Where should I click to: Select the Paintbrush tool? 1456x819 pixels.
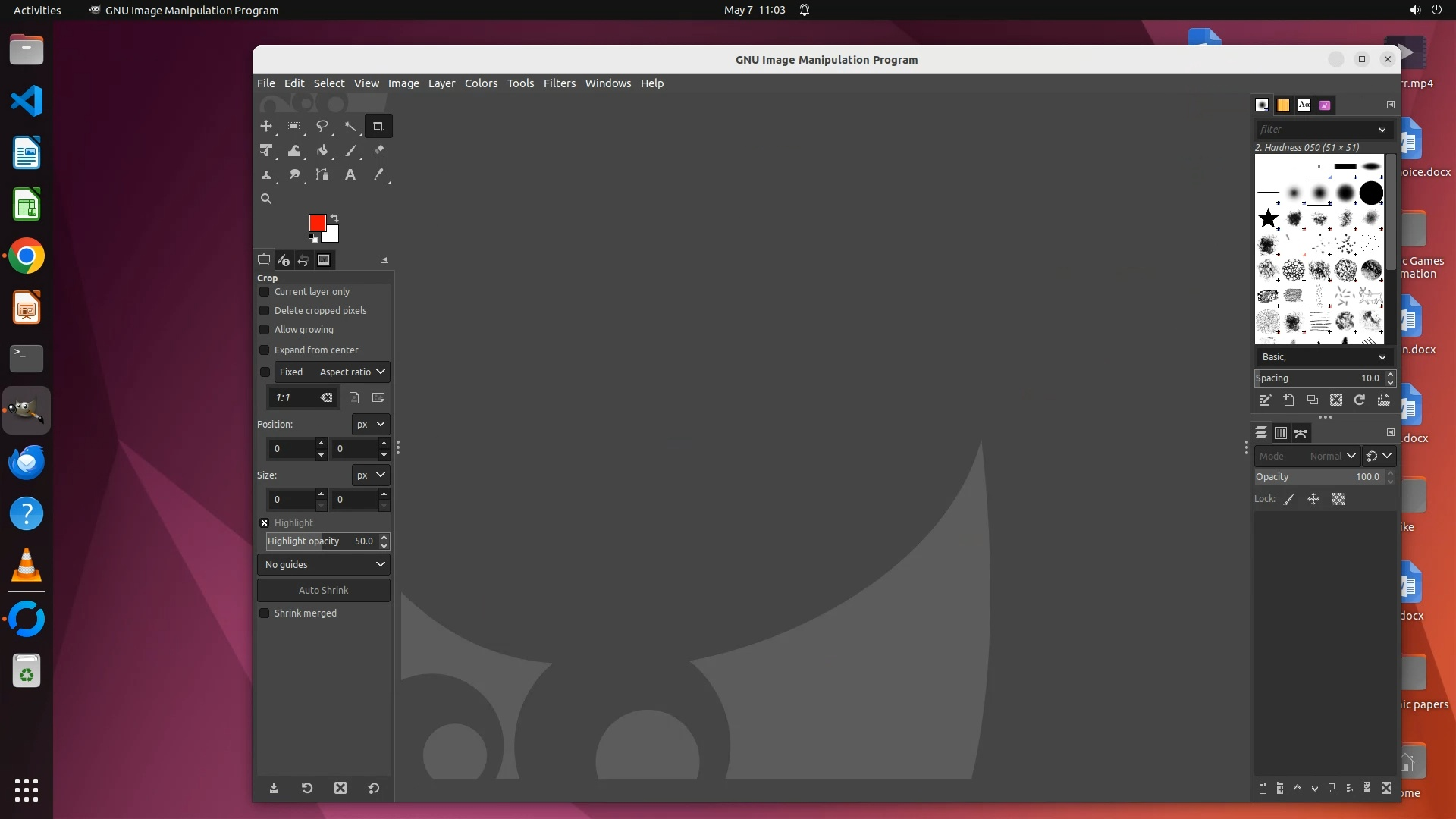click(350, 151)
